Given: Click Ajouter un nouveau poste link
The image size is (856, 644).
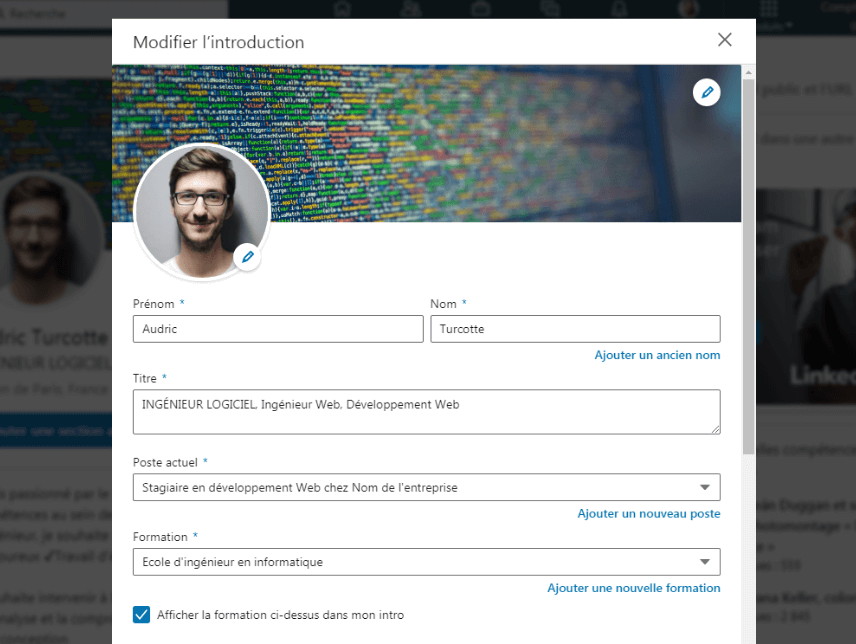Looking at the screenshot, I should point(649,514).
